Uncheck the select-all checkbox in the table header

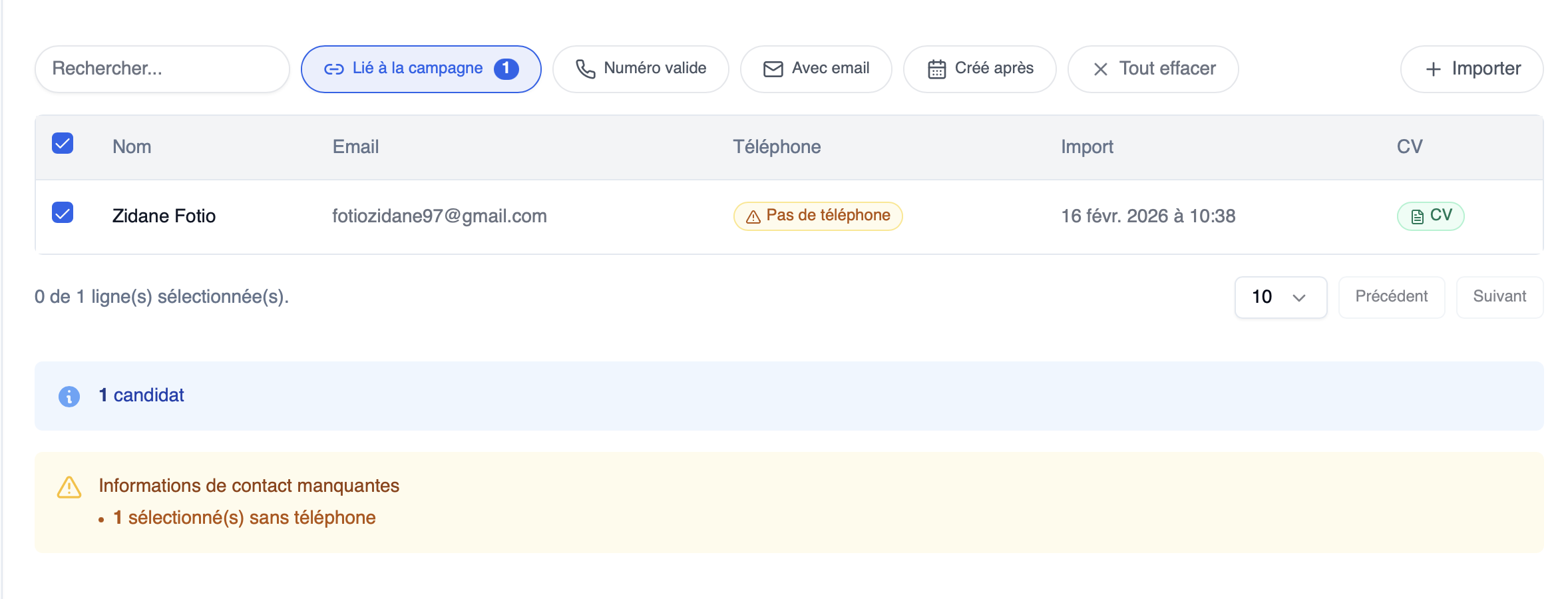click(62, 143)
